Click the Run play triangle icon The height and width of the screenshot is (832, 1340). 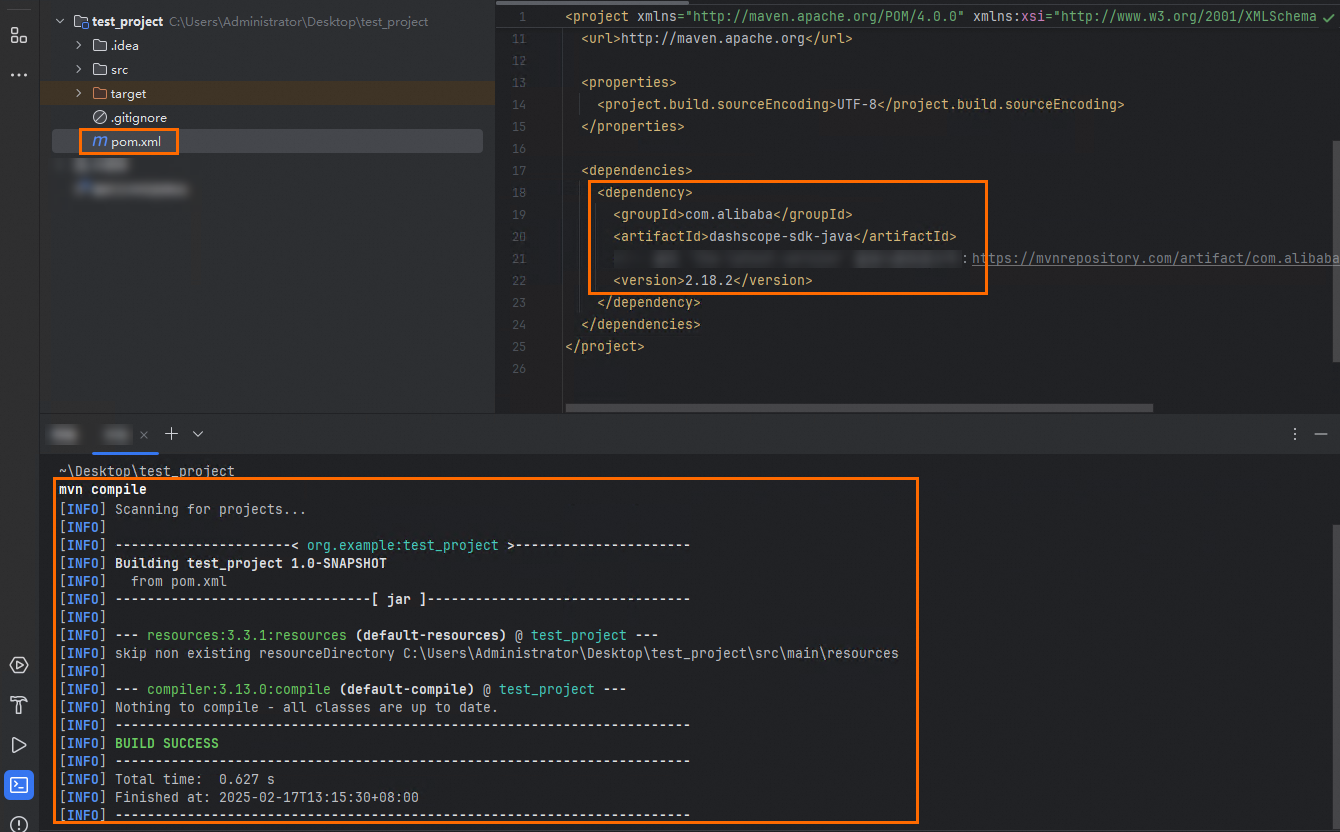click(18, 745)
